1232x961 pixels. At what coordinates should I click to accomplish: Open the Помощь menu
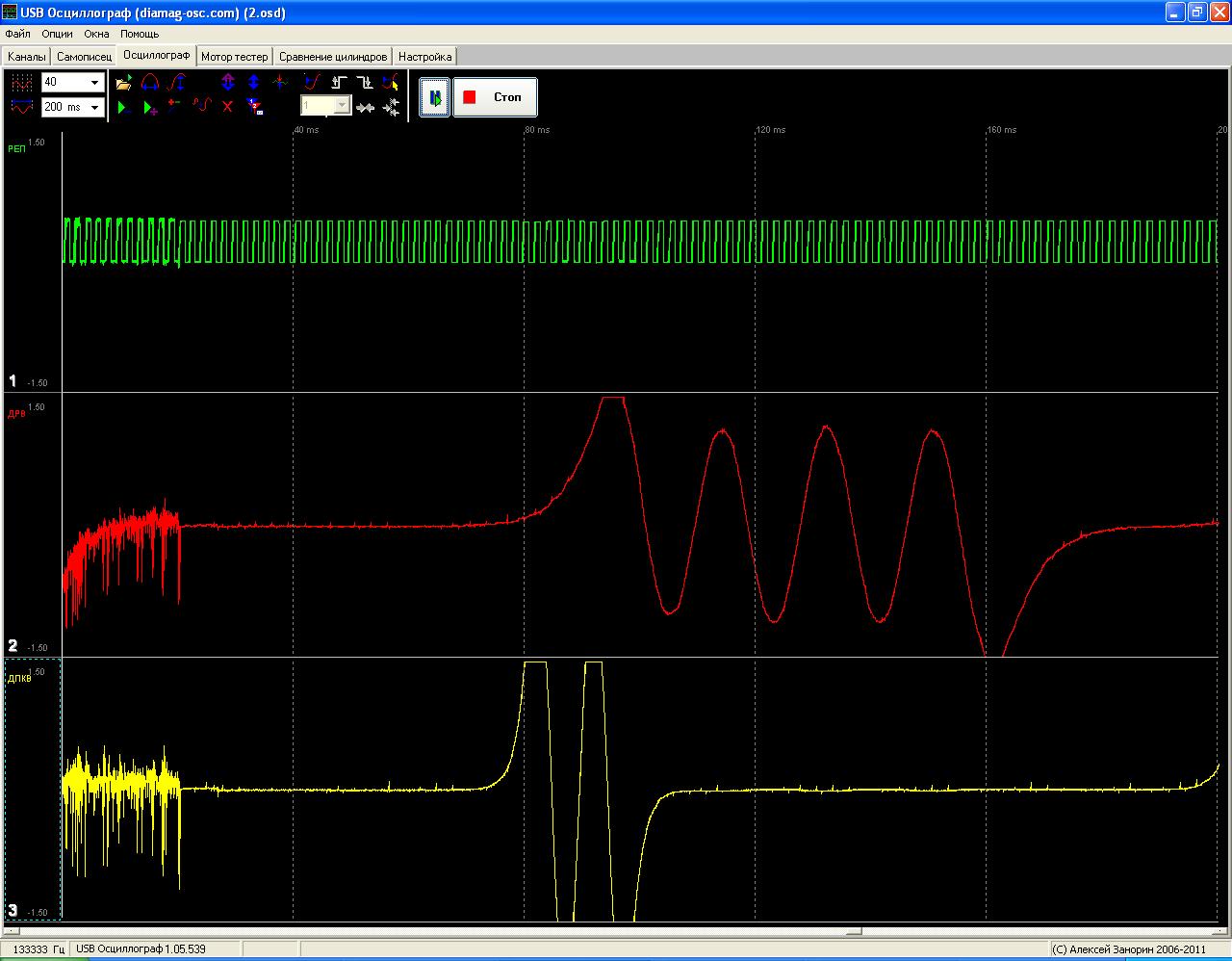tap(140, 34)
